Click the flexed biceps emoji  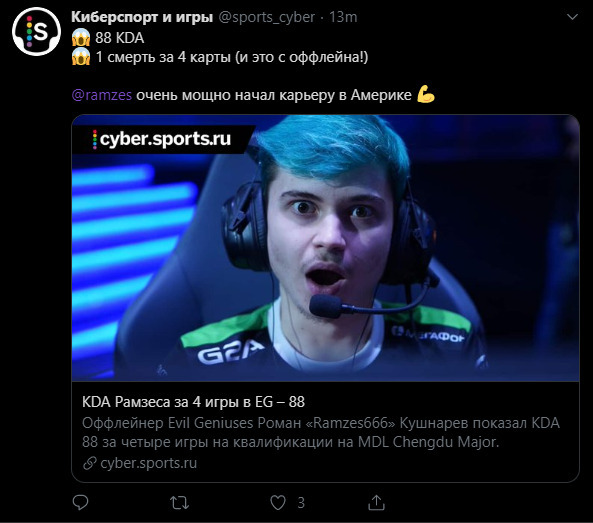pyautogui.click(x=426, y=94)
